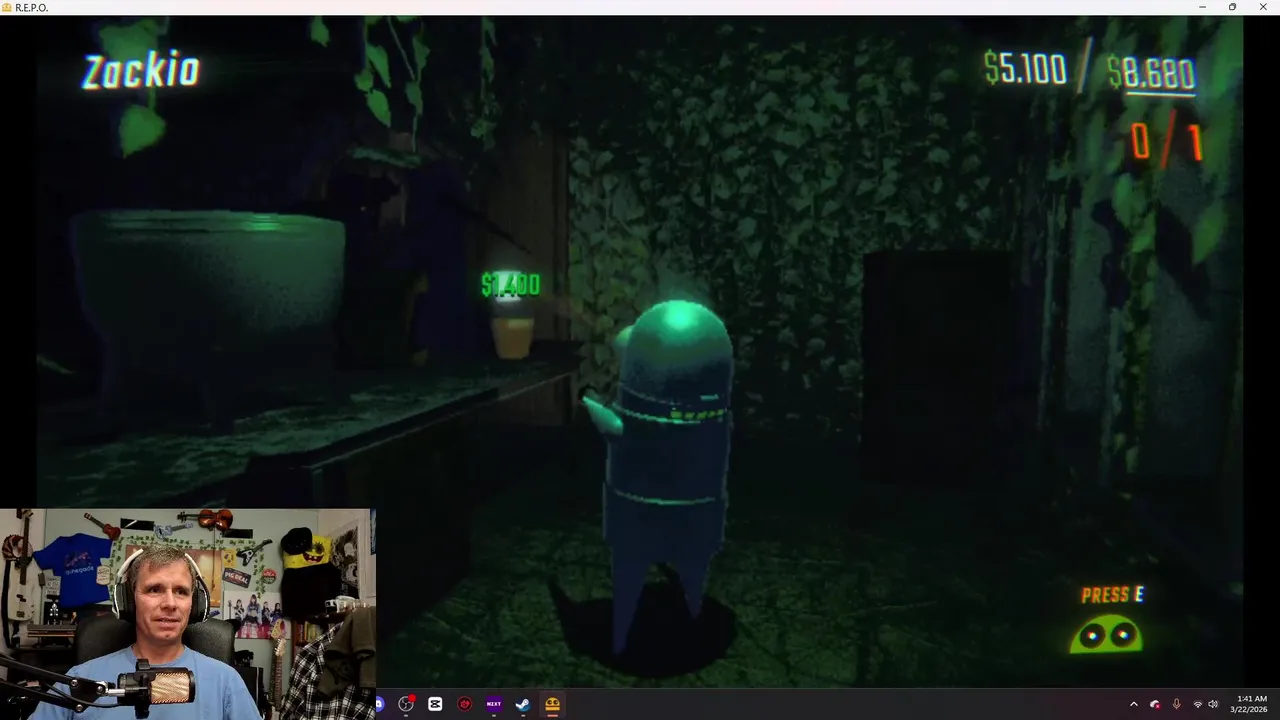
Task: Click the $8.680 haul goal value
Action: tap(1151, 74)
